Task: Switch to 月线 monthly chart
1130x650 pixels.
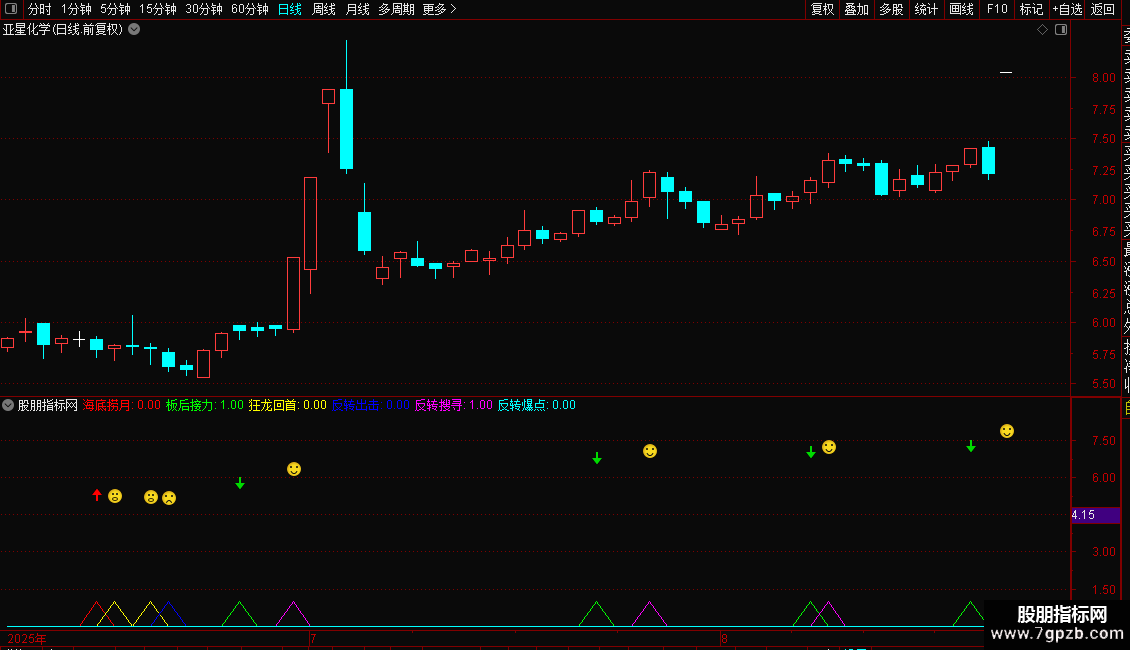Action: [x=357, y=9]
